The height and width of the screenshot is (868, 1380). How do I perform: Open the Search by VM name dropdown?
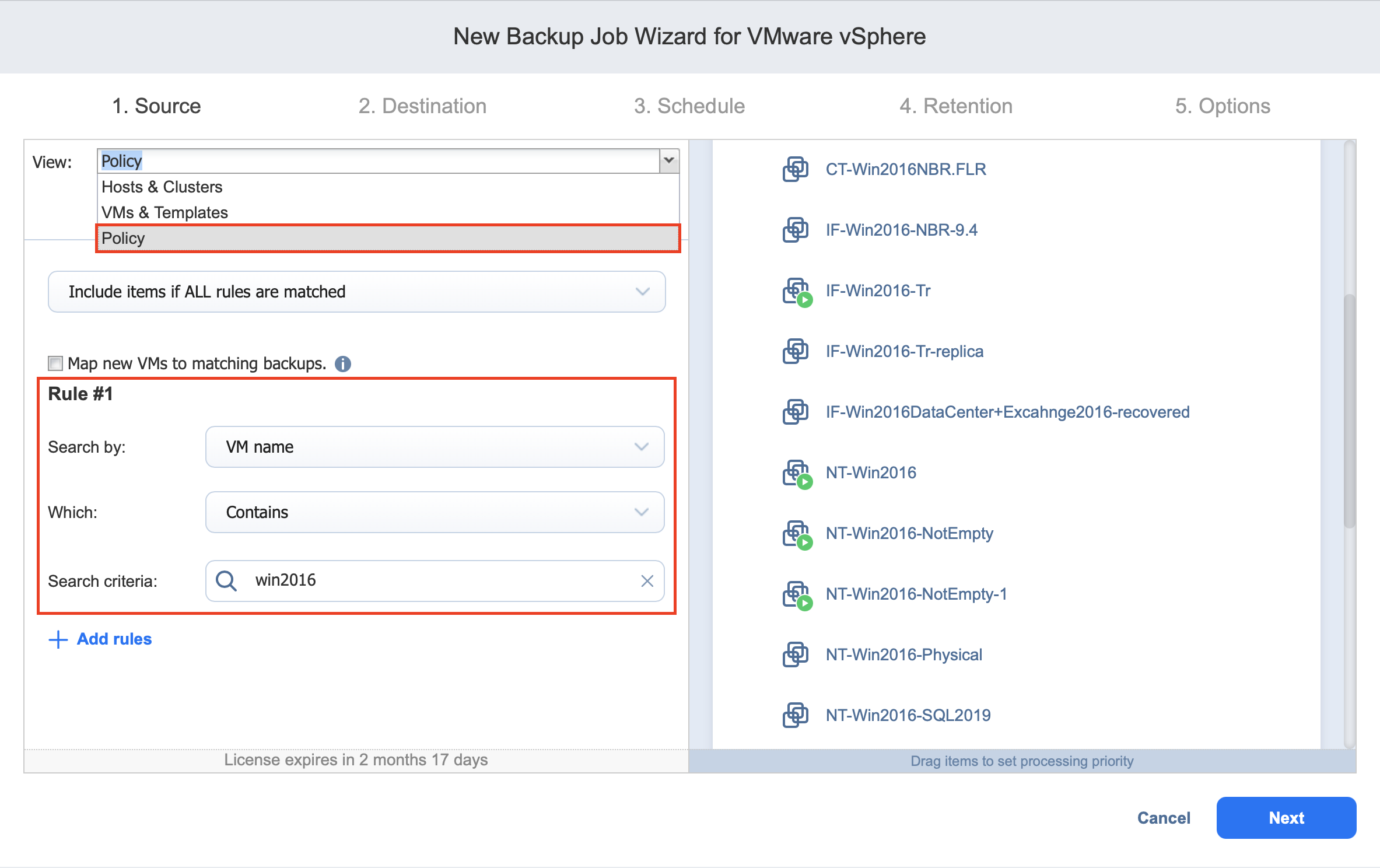click(435, 447)
